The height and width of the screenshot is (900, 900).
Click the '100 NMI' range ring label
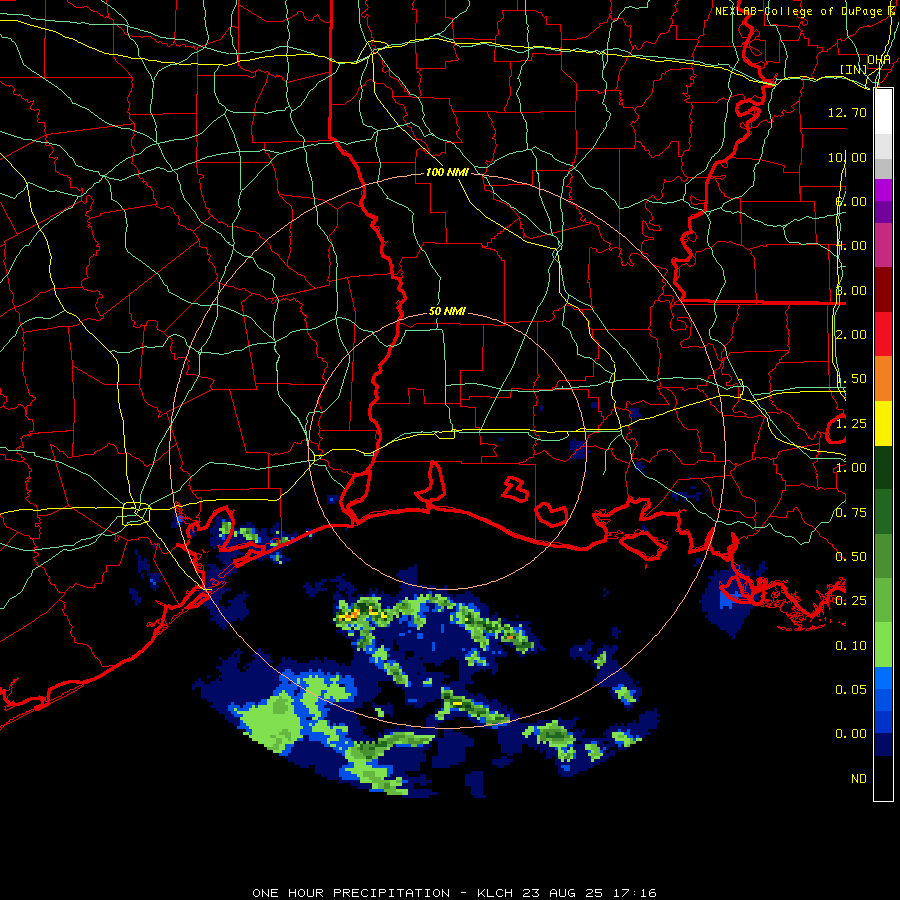(x=447, y=172)
